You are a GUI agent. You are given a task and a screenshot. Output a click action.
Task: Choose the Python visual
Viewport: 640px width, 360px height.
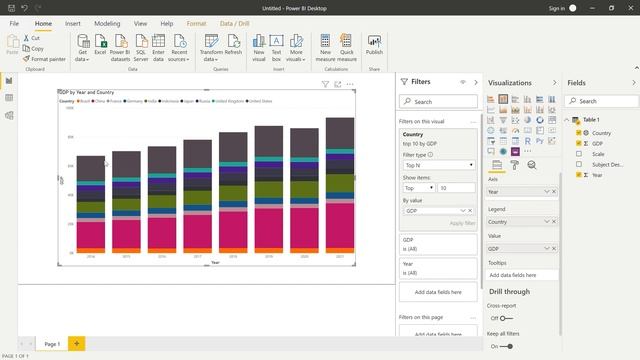[x=540, y=141]
